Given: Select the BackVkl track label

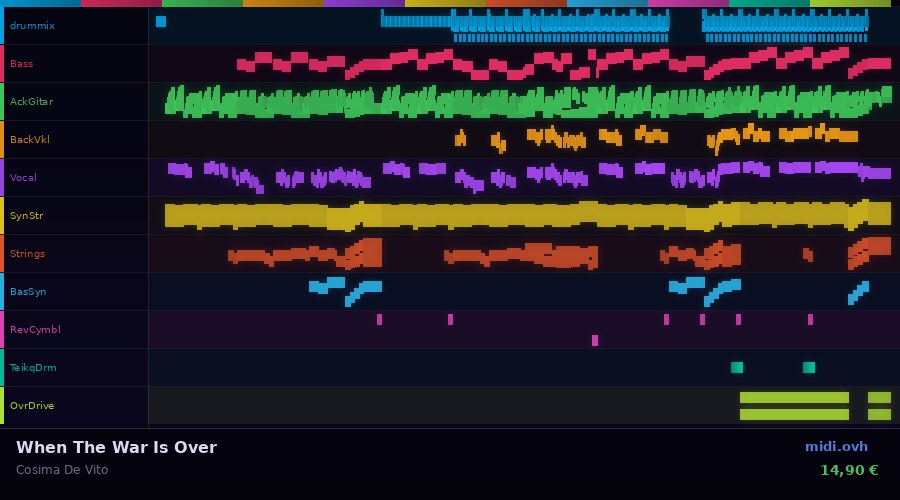Looking at the screenshot, I should click(x=30, y=140).
